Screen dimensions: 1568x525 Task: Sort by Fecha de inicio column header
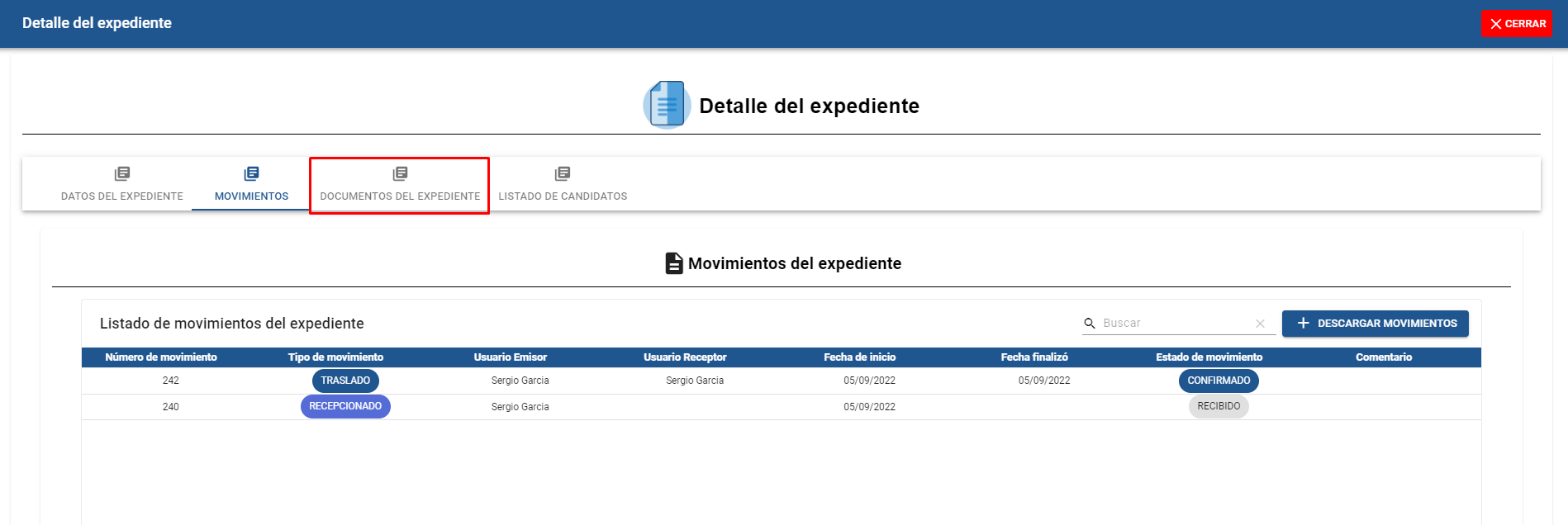click(x=859, y=357)
